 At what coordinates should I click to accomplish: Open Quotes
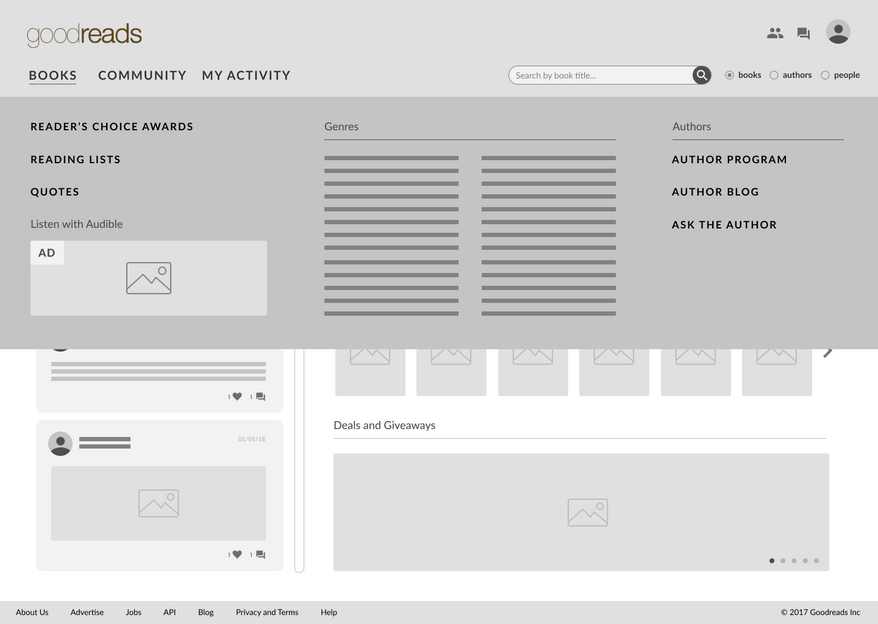click(55, 192)
